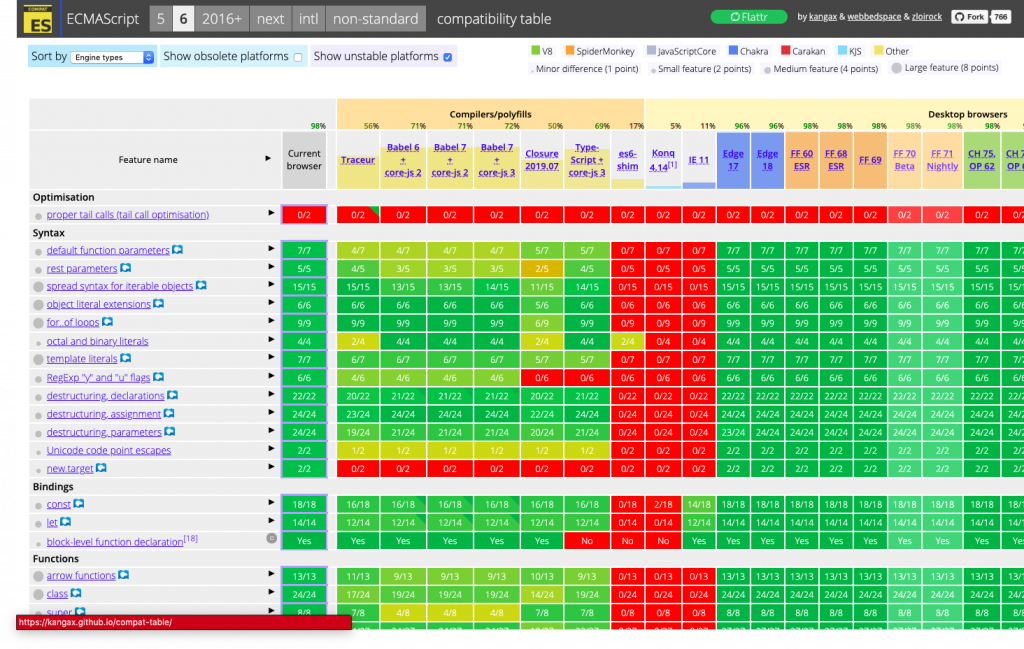
Task: Open flag icon beside RegExp y and u flags
Action: tap(159, 377)
